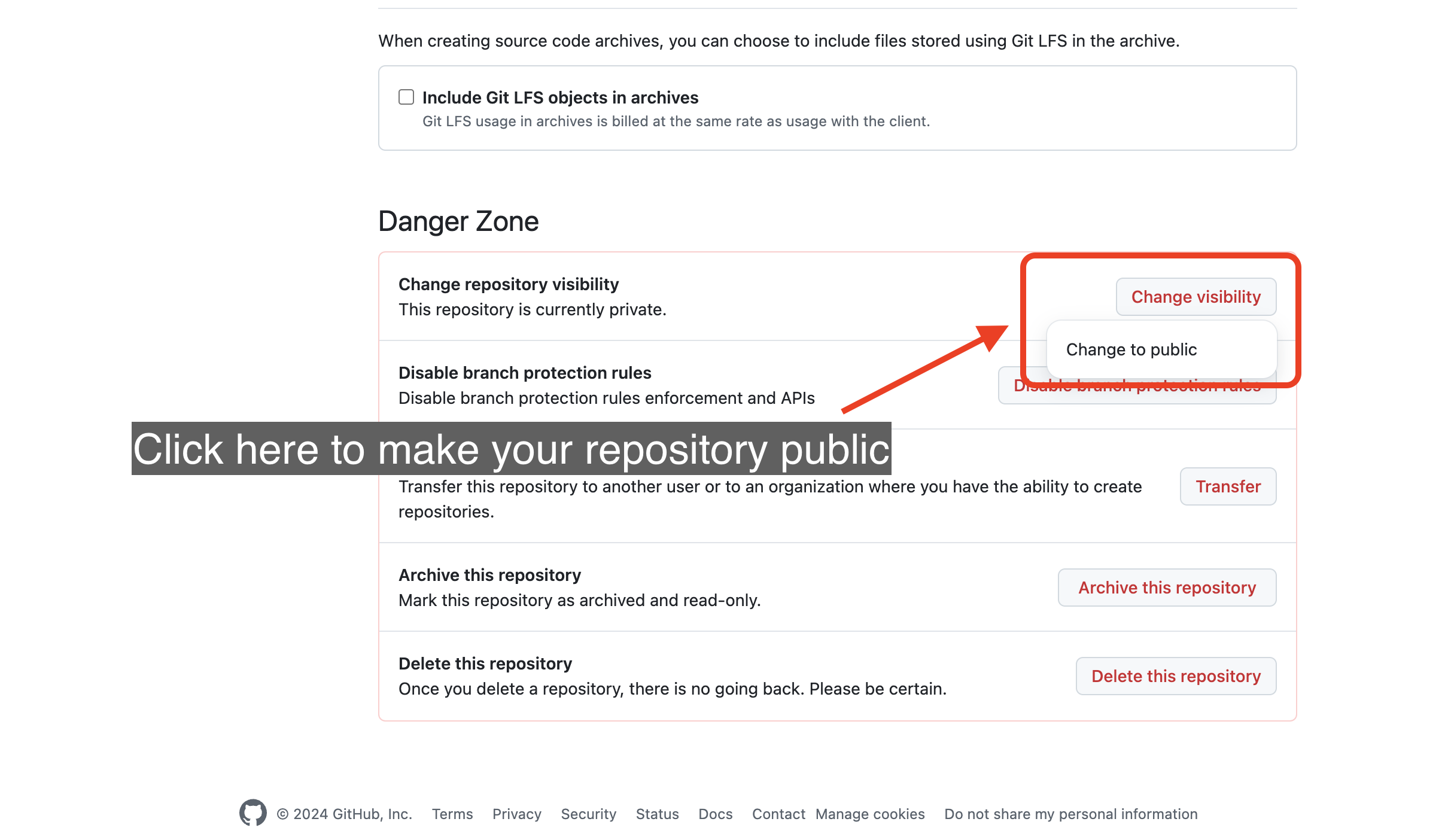Open the Change visibility dropdown
Screen dimensions: 1448x840
(1195, 296)
